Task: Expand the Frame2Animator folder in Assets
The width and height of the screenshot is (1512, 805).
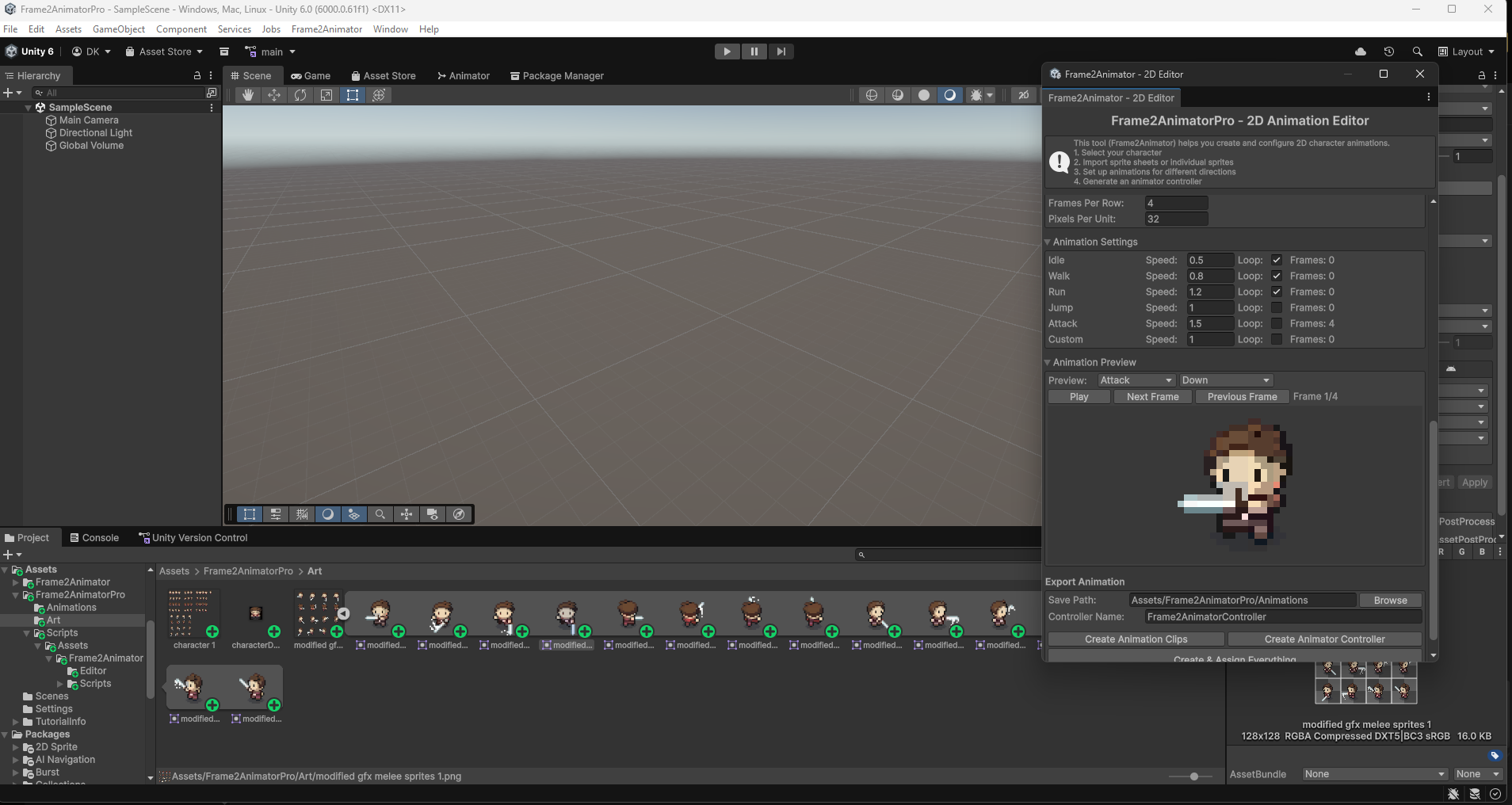Action: click(15, 582)
